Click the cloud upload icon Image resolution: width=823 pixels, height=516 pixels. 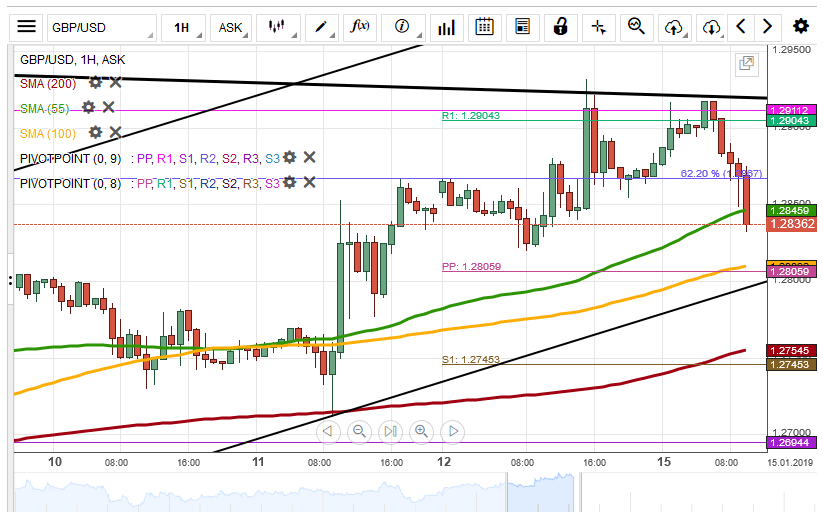674,27
